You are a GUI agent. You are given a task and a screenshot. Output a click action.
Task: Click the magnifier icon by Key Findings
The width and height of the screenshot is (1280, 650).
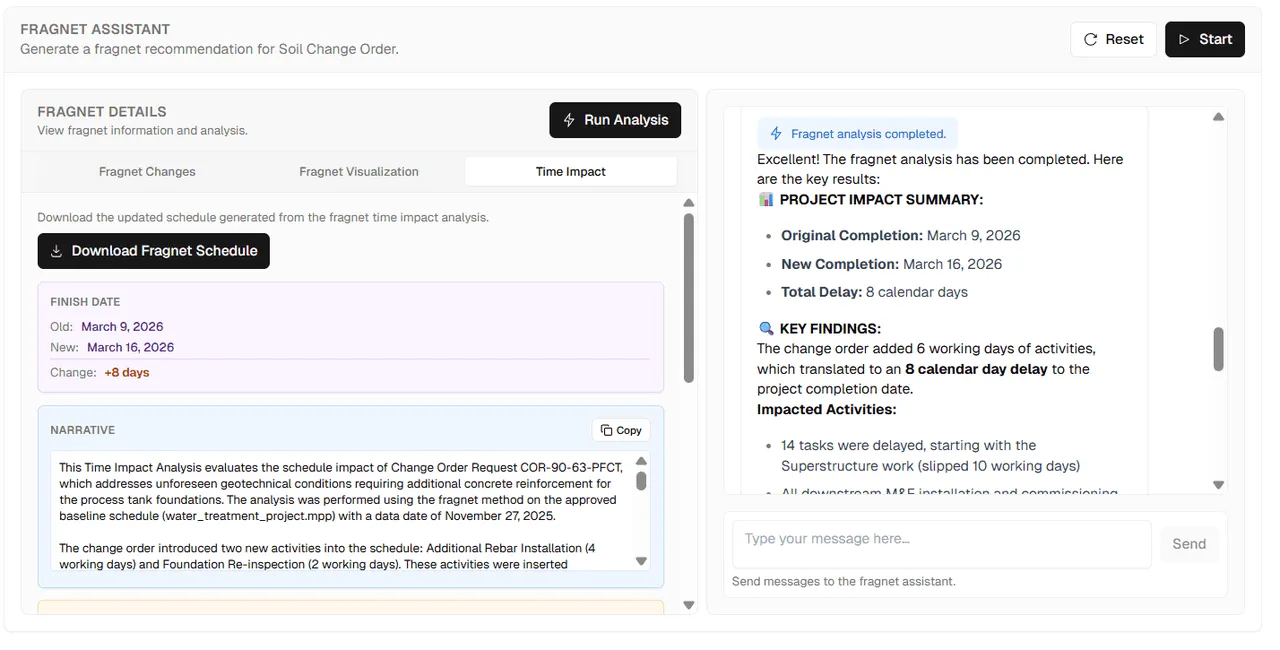tap(766, 328)
